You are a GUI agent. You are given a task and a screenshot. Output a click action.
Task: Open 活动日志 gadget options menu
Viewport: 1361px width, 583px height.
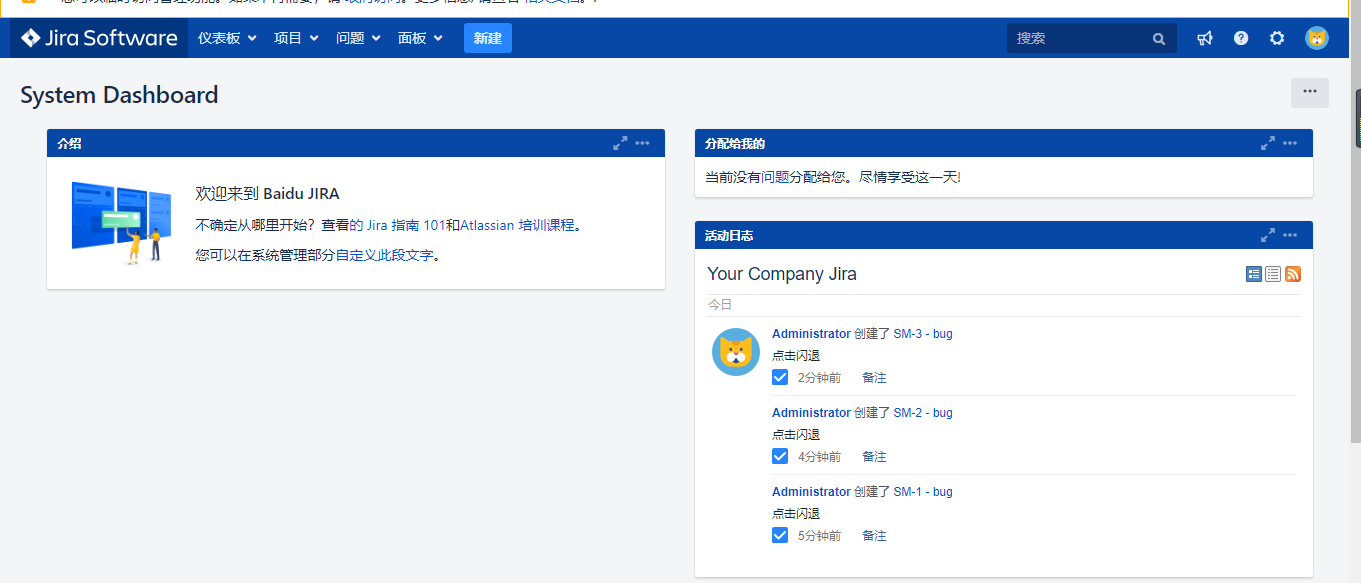coord(1291,235)
